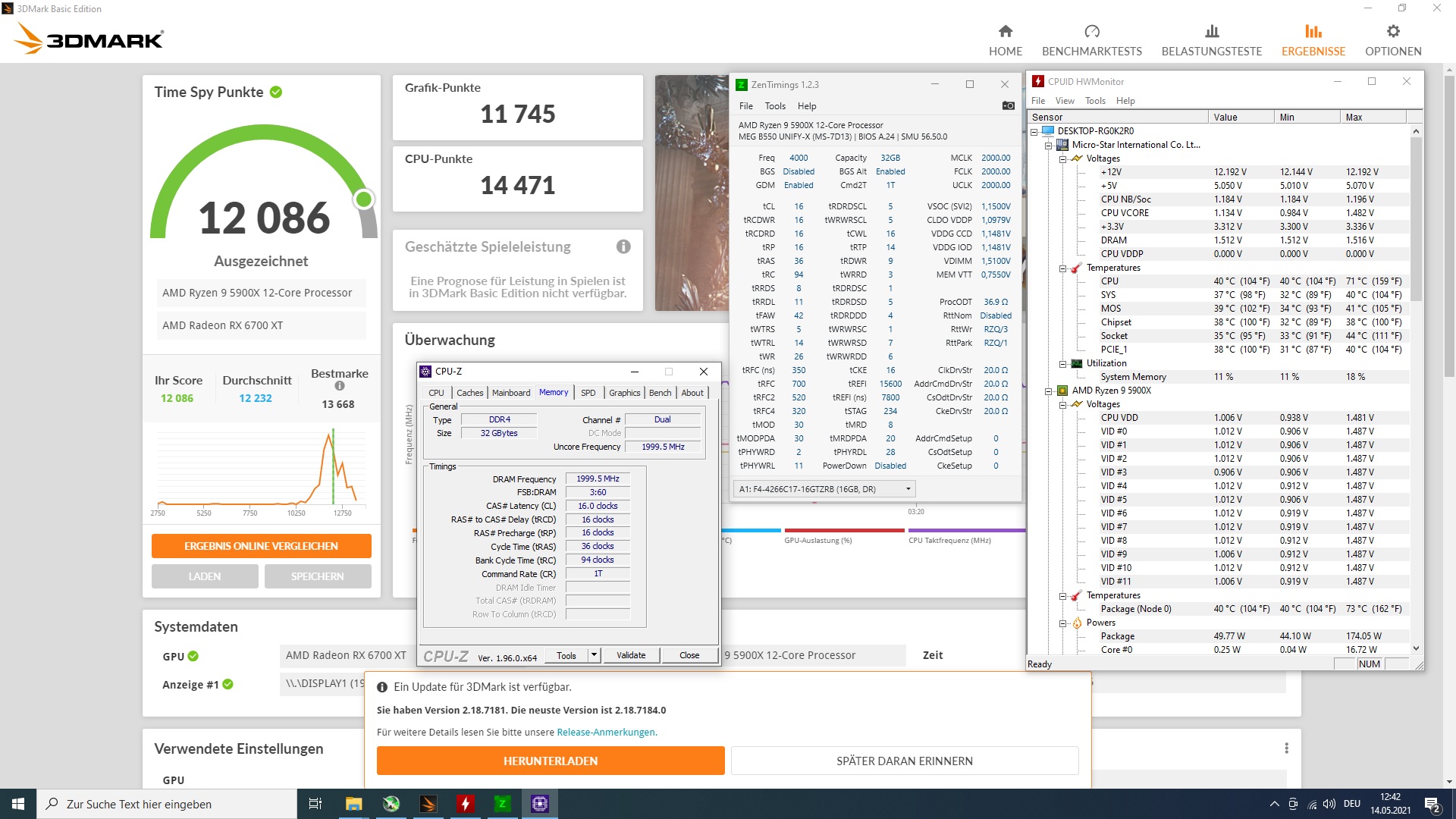Open the Optionen gear icon

[x=1392, y=31]
